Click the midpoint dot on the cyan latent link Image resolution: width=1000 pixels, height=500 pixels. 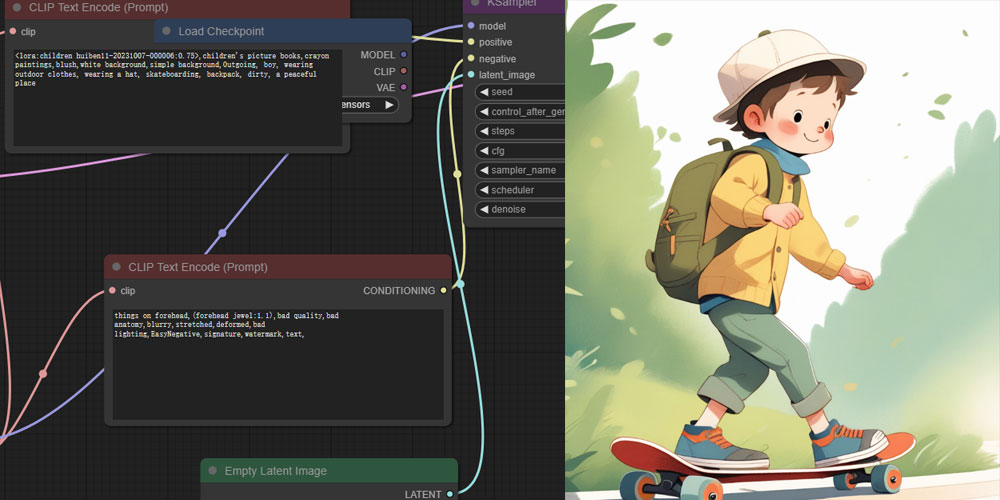pyautogui.click(x=460, y=284)
